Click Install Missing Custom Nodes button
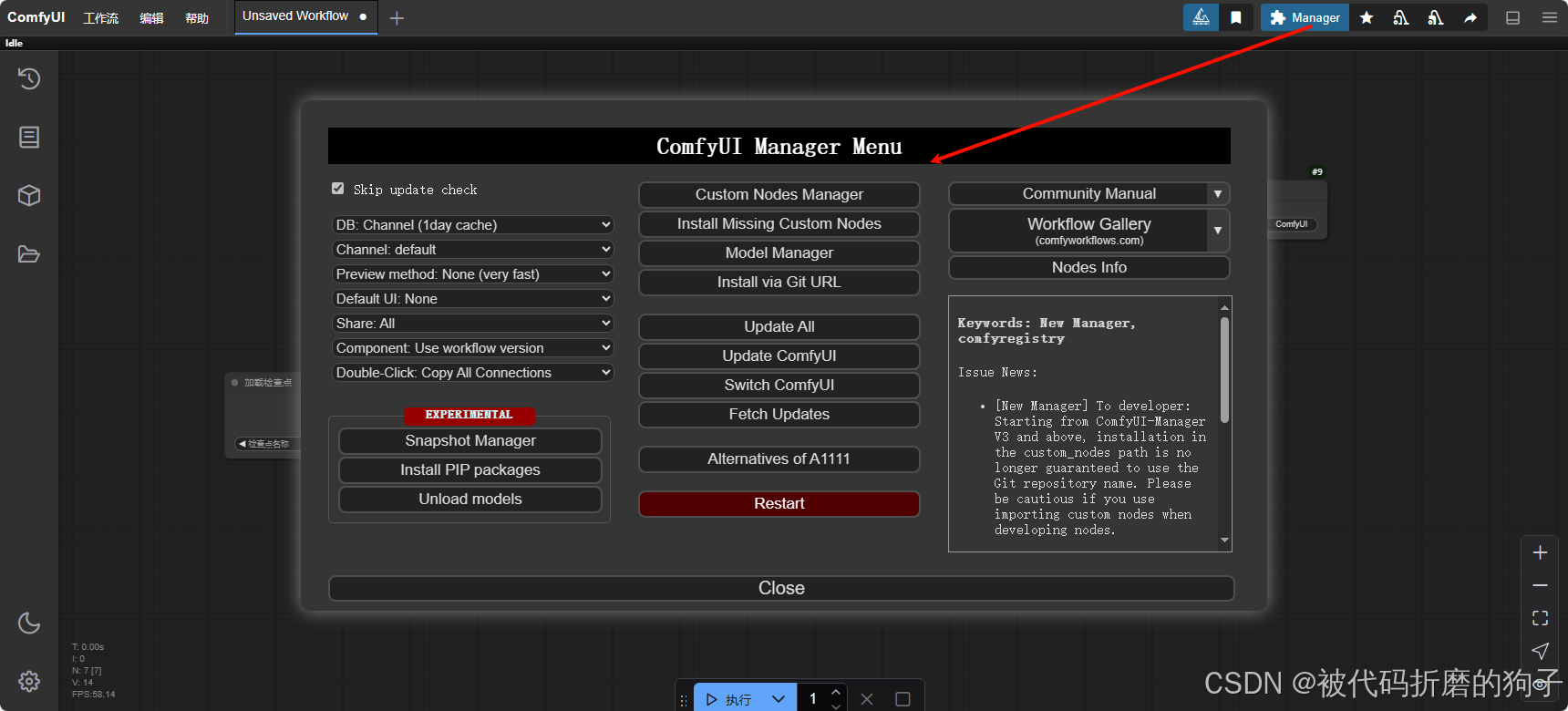This screenshot has width=1568, height=711. click(x=779, y=223)
